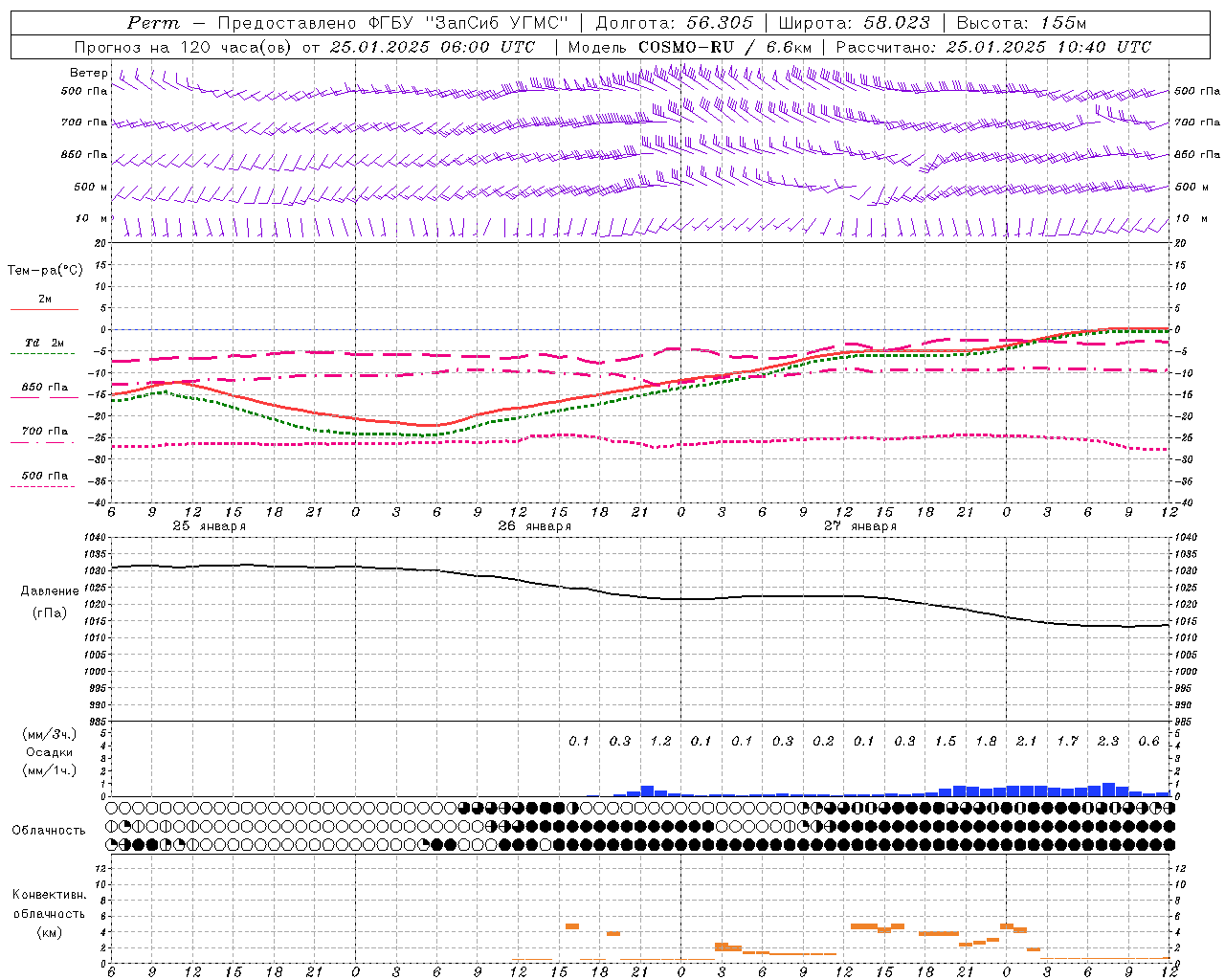Click the left-side "10 м" wind level label
This screenshot has width=1225, height=980.
(x=92, y=219)
